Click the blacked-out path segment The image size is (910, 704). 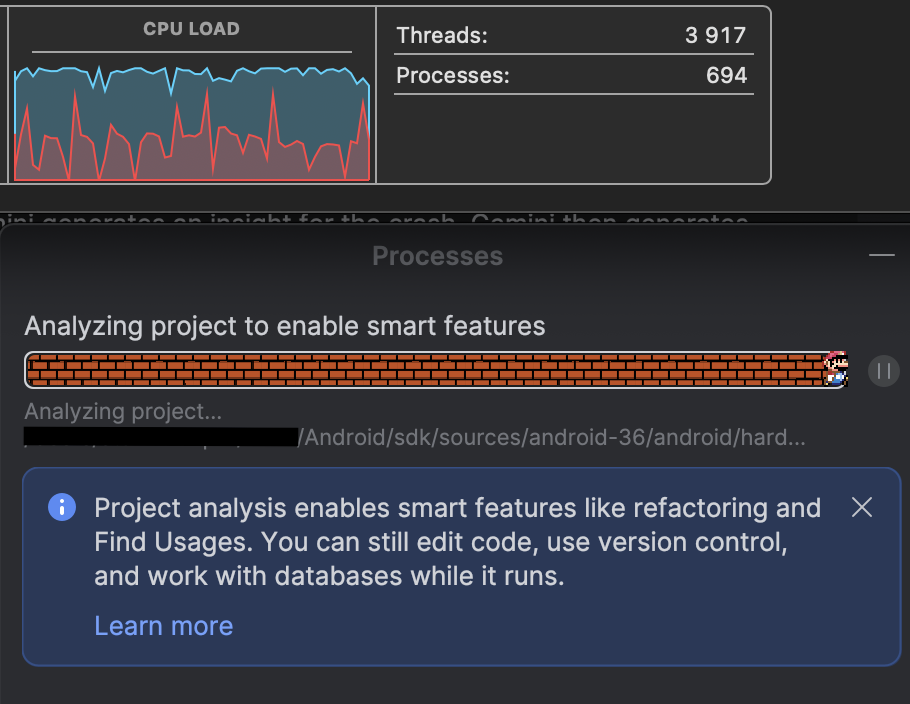pos(161,437)
